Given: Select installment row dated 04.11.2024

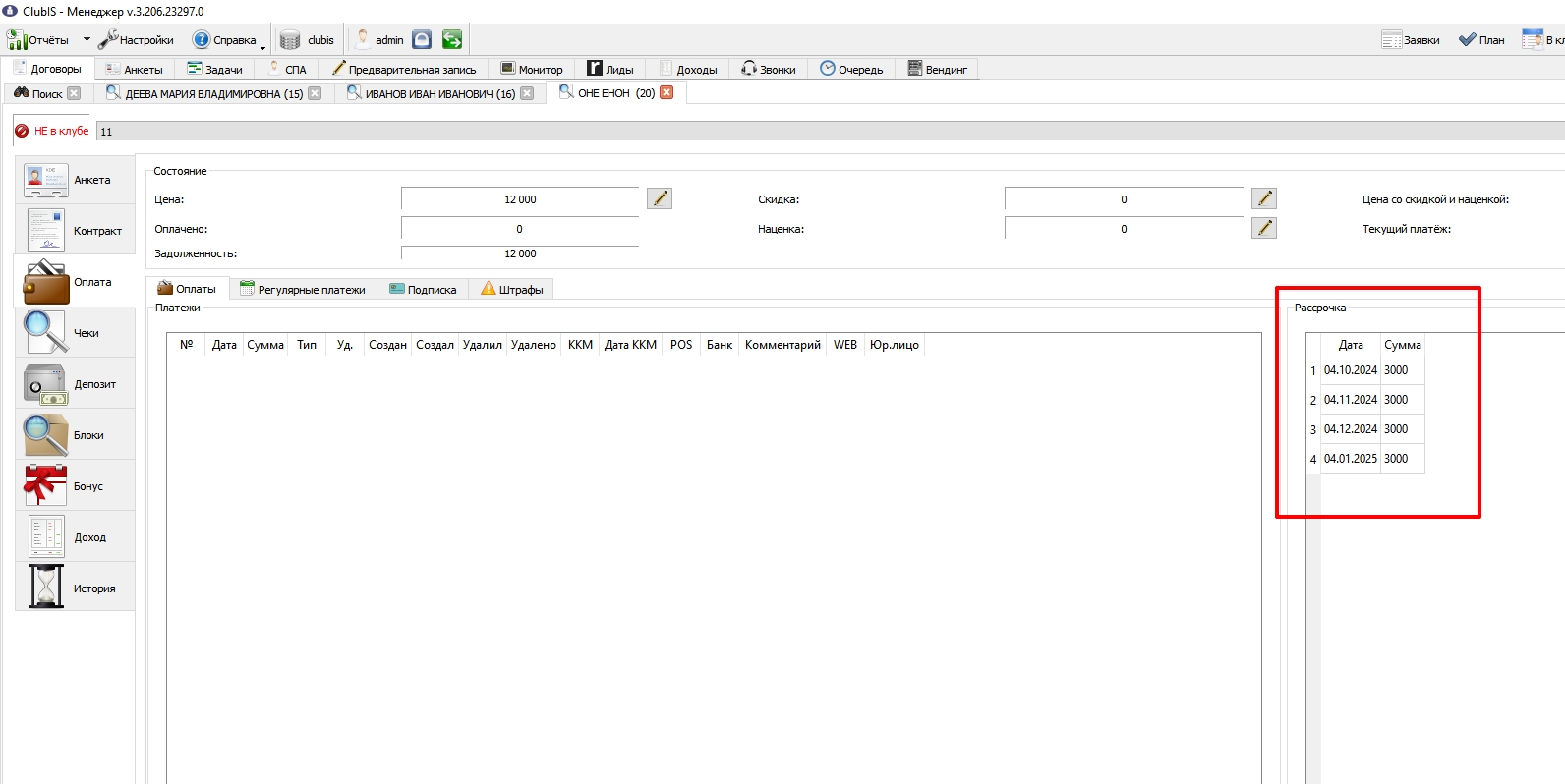Looking at the screenshot, I should point(1365,400).
